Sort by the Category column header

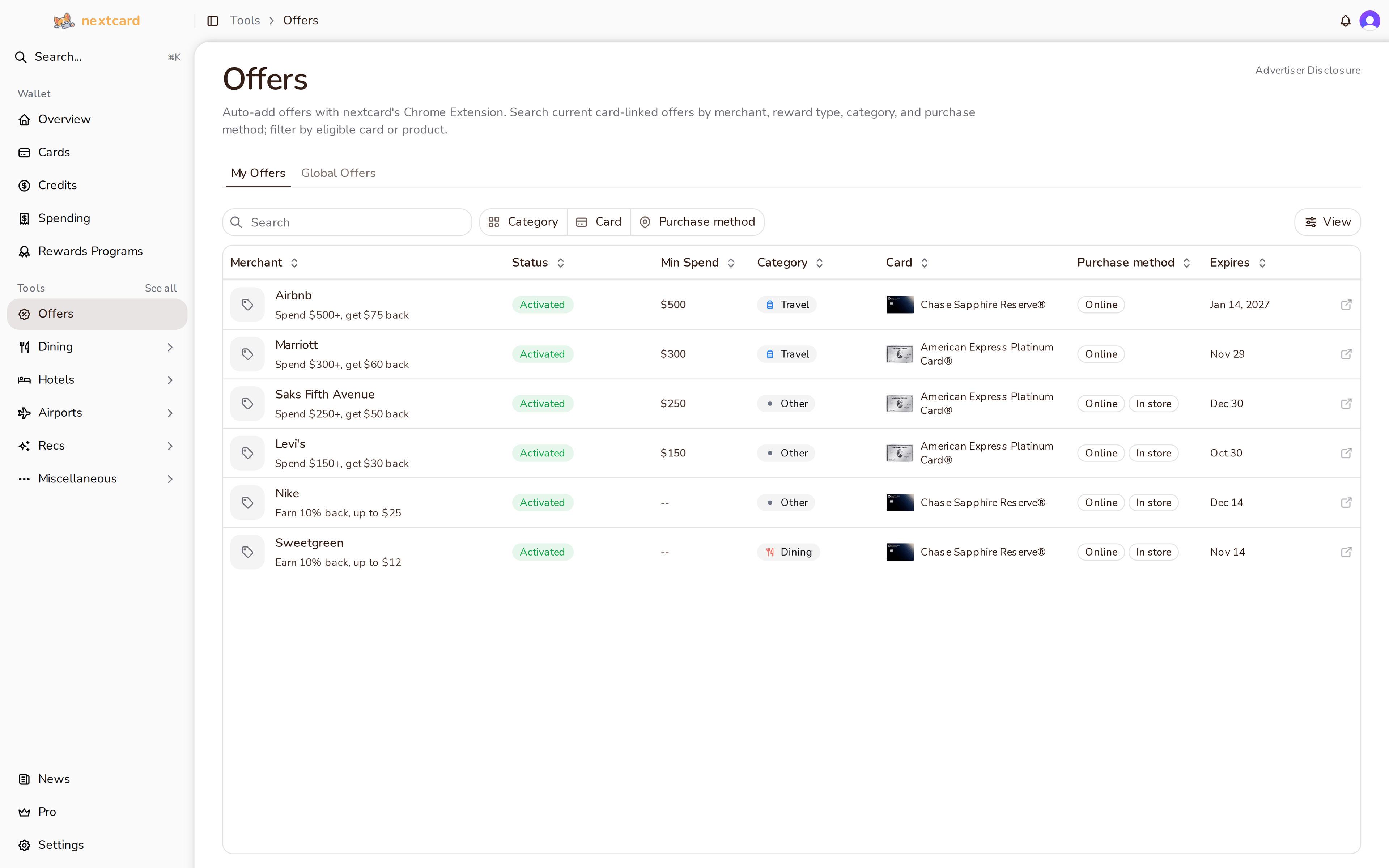coord(790,262)
